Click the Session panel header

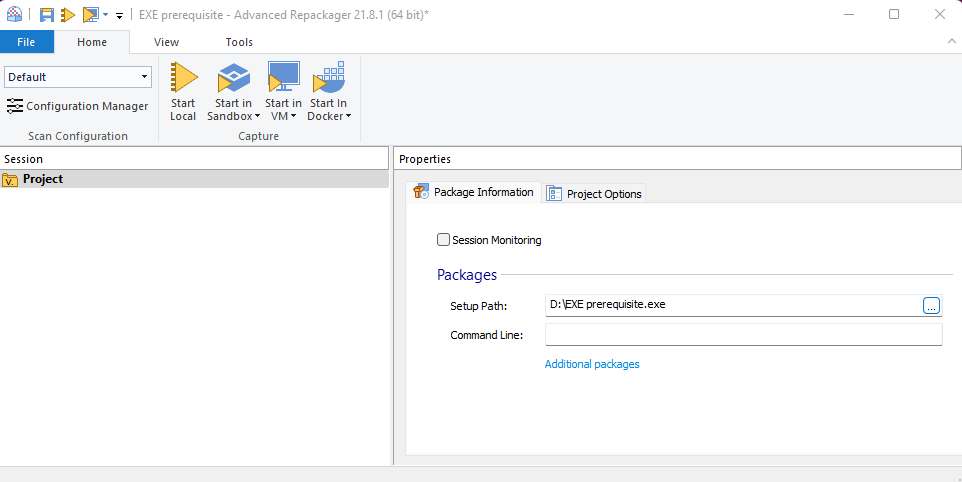point(194,159)
